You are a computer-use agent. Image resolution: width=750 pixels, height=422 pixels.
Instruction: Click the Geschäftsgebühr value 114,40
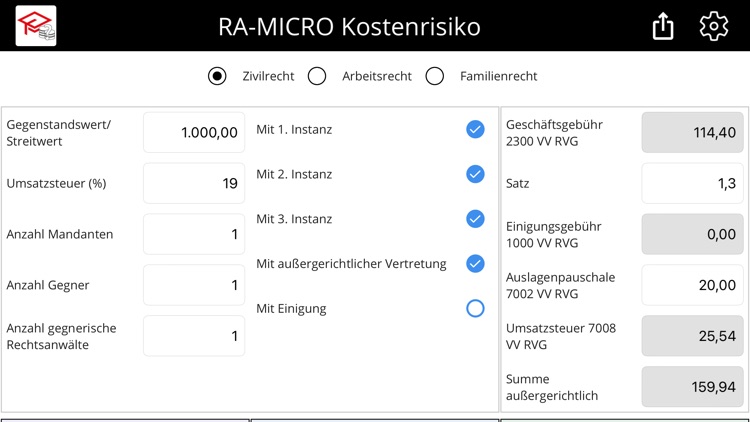click(693, 133)
